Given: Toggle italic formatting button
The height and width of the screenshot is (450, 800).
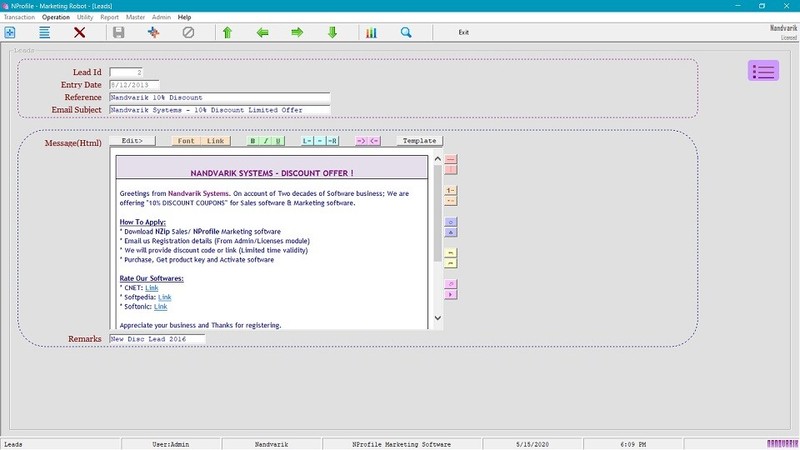Looking at the screenshot, I should pos(265,141).
